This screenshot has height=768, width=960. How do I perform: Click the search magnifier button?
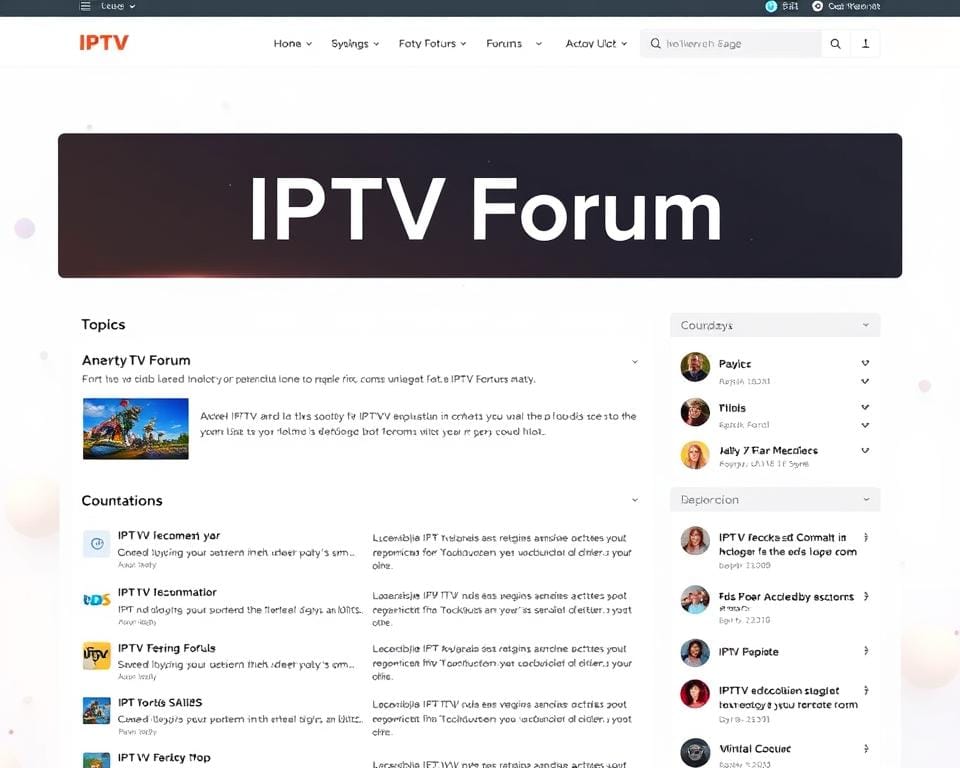click(836, 44)
